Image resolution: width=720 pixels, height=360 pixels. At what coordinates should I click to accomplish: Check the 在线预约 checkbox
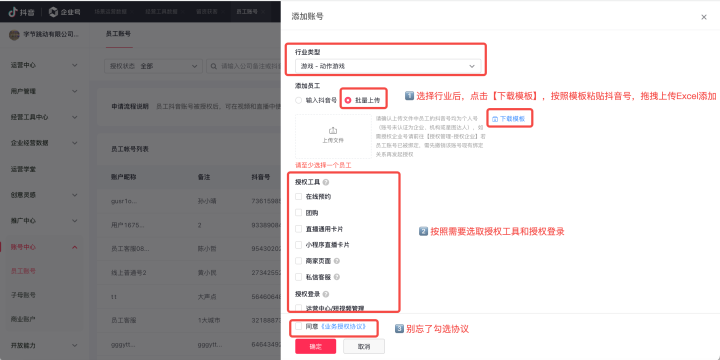(298, 197)
